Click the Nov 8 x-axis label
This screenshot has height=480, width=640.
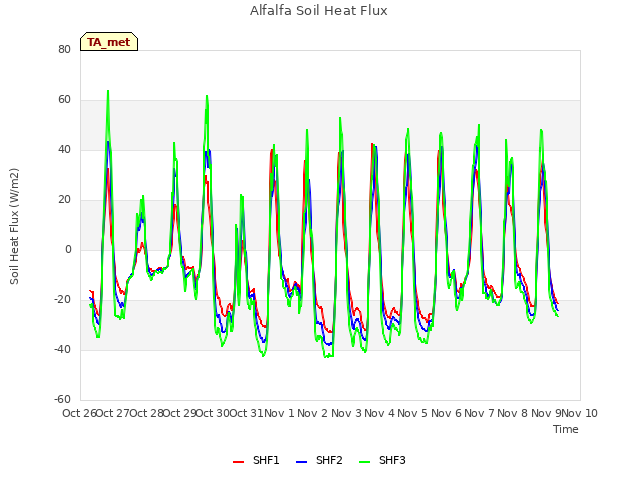coord(513,413)
